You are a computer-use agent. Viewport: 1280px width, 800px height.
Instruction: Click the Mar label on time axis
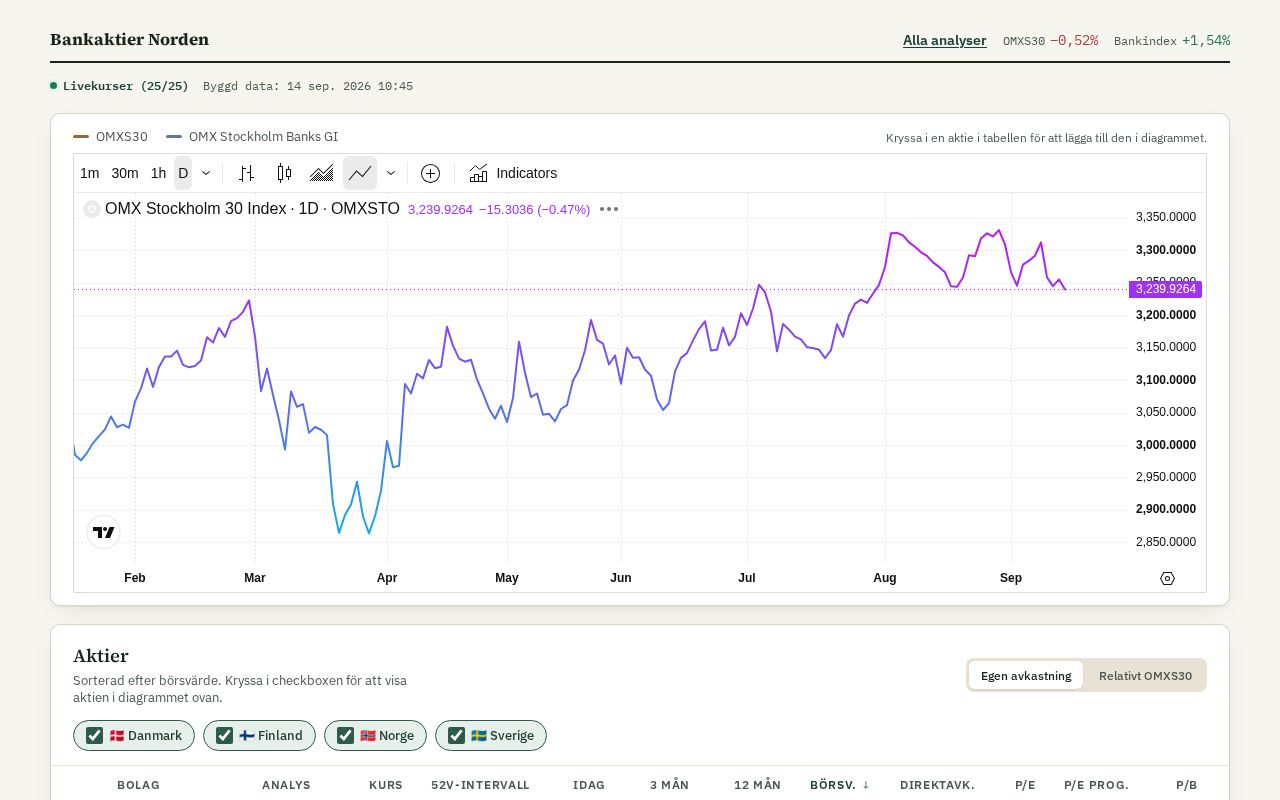(255, 578)
